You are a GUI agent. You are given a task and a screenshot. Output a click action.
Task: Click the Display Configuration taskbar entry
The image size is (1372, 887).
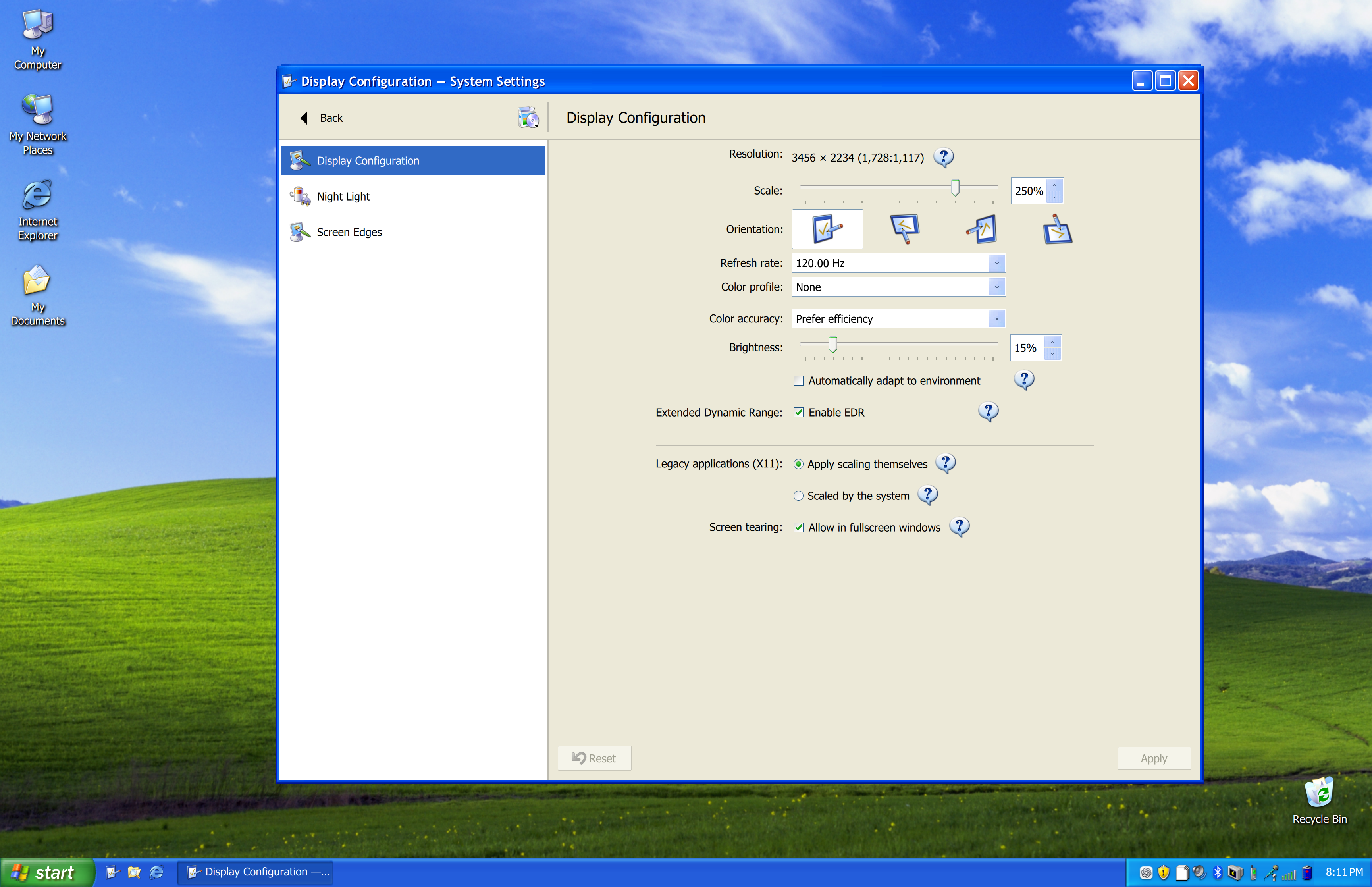(256, 872)
